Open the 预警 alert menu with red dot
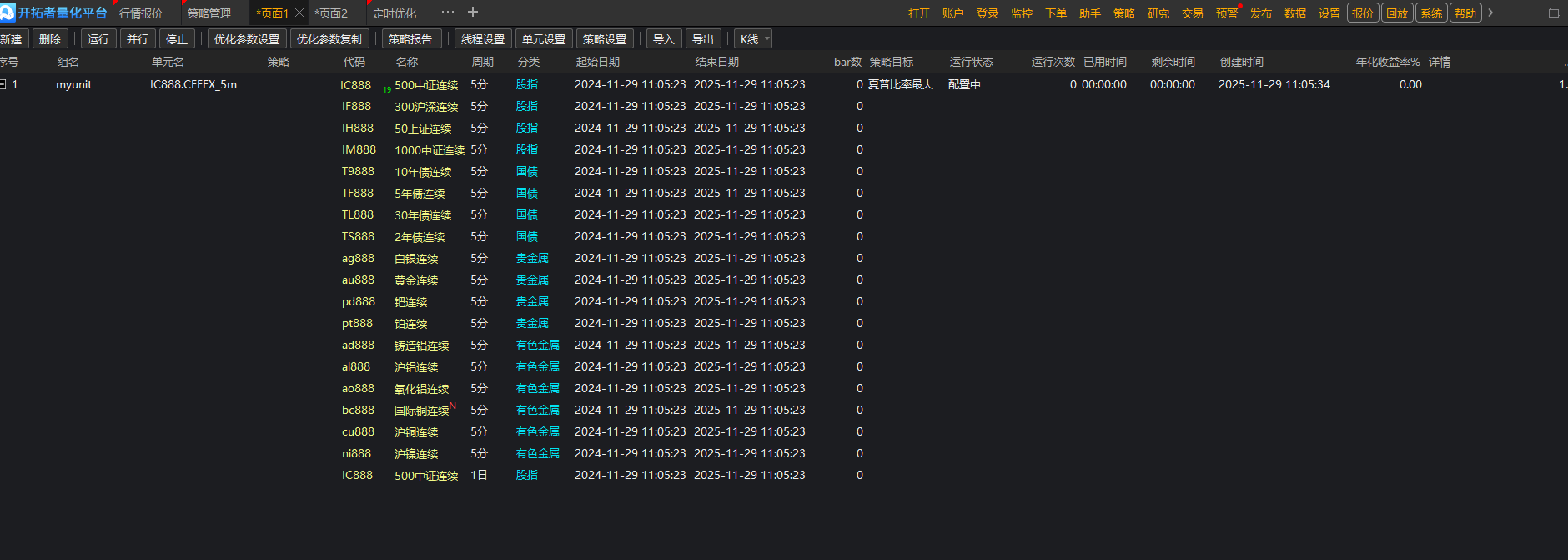 (1227, 13)
